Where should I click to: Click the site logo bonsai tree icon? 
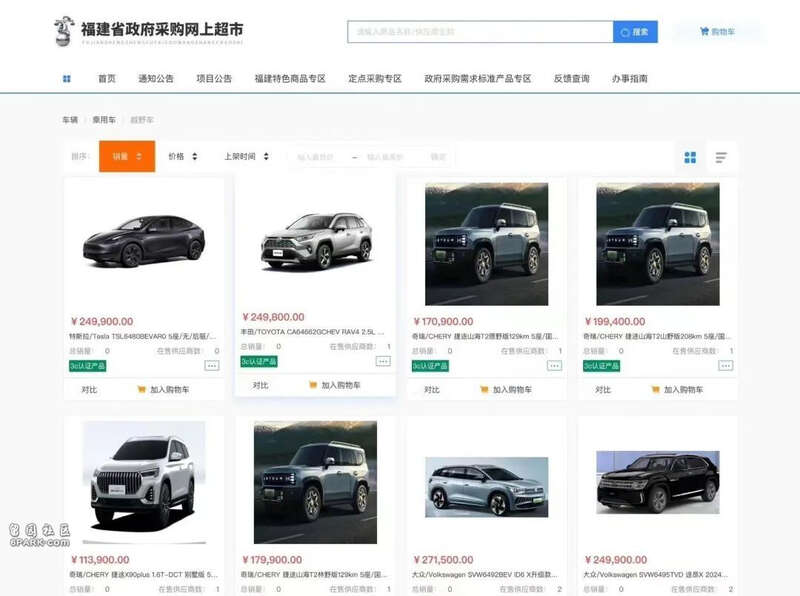tap(64, 31)
